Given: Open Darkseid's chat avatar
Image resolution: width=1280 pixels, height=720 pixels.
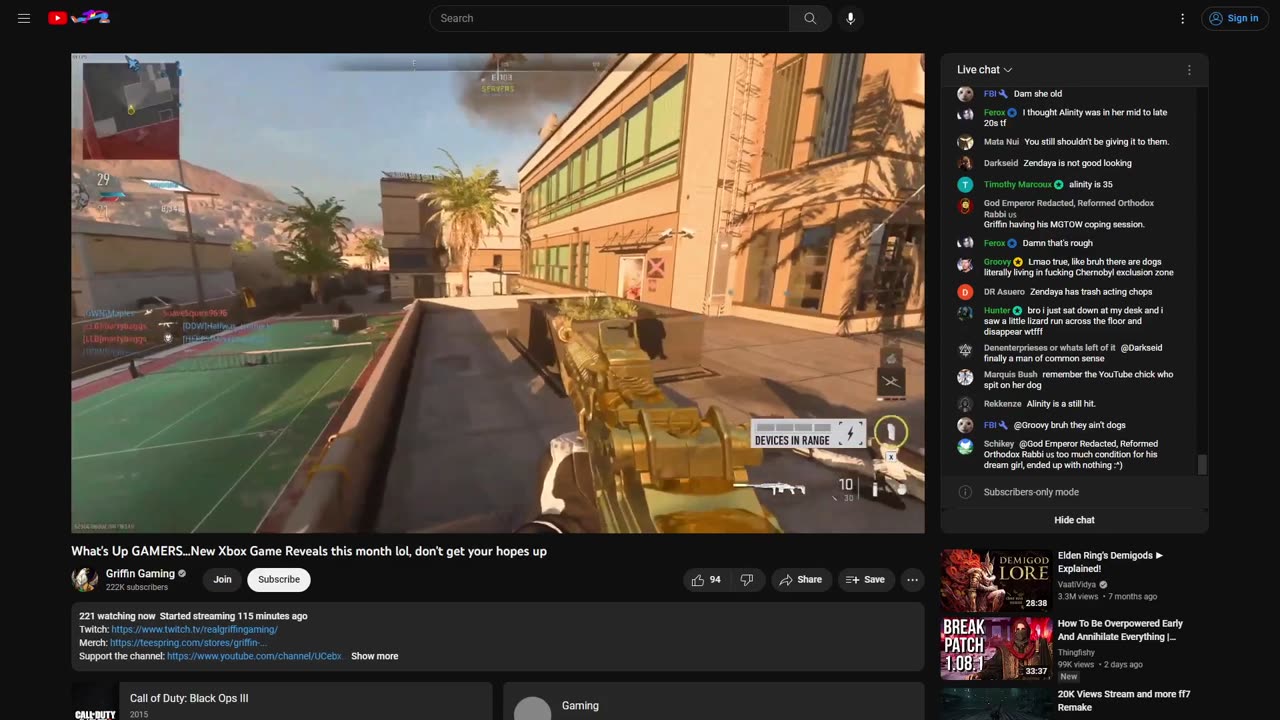Looking at the screenshot, I should click(965, 163).
